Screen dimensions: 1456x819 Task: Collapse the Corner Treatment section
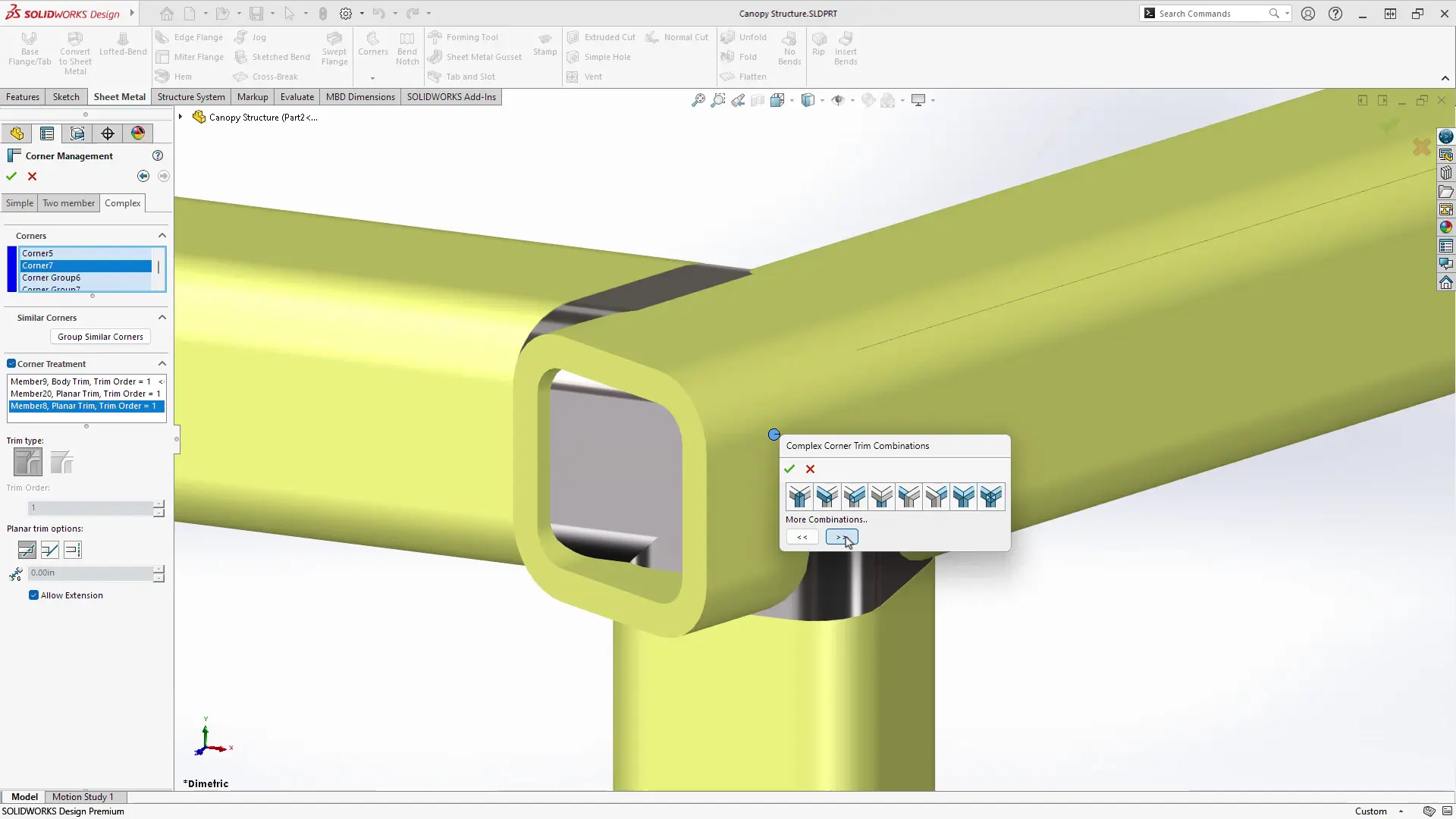click(x=162, y=363)
